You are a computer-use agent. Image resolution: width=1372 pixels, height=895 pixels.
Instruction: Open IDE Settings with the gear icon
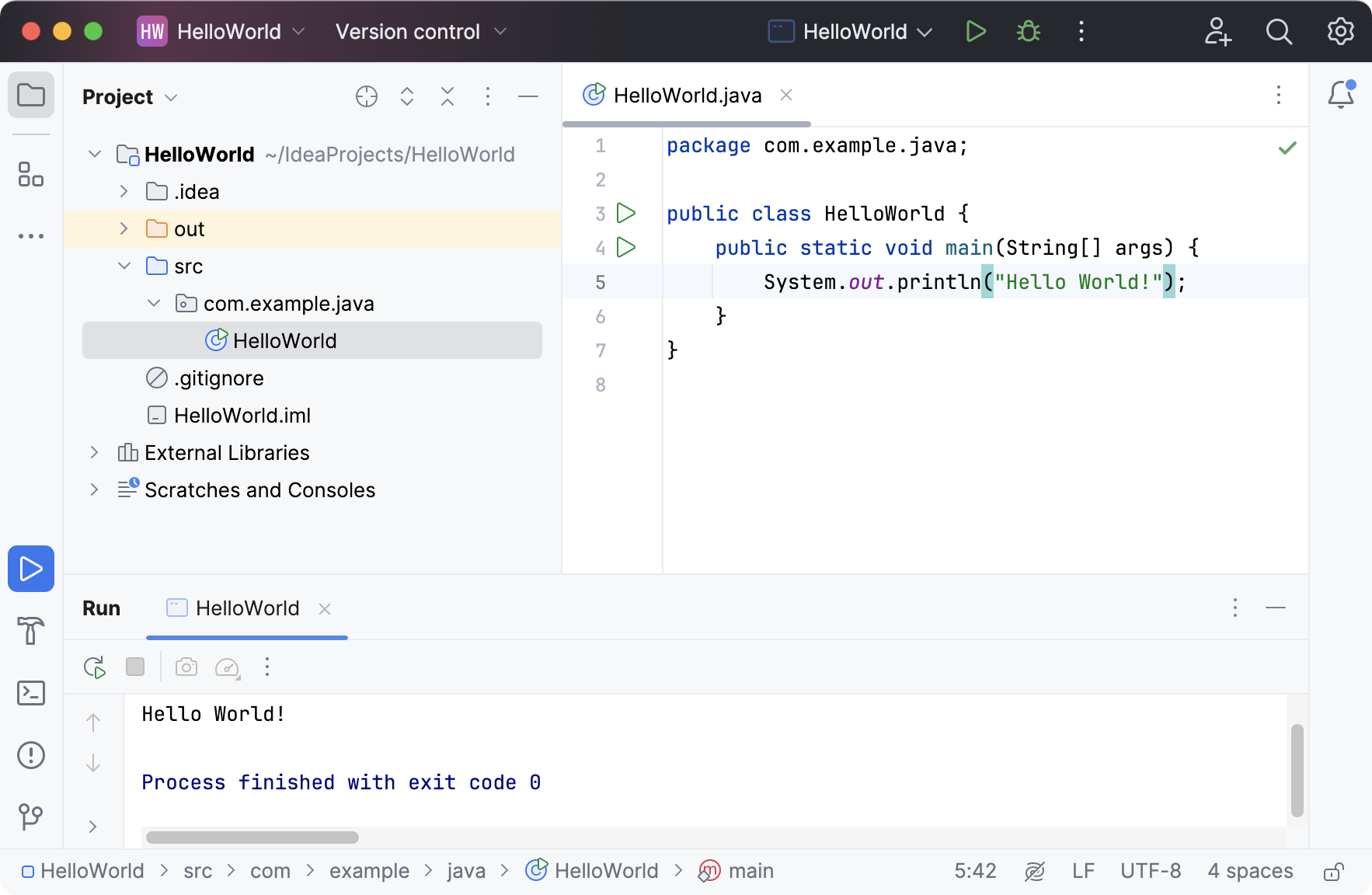[x=1340, y=31]
